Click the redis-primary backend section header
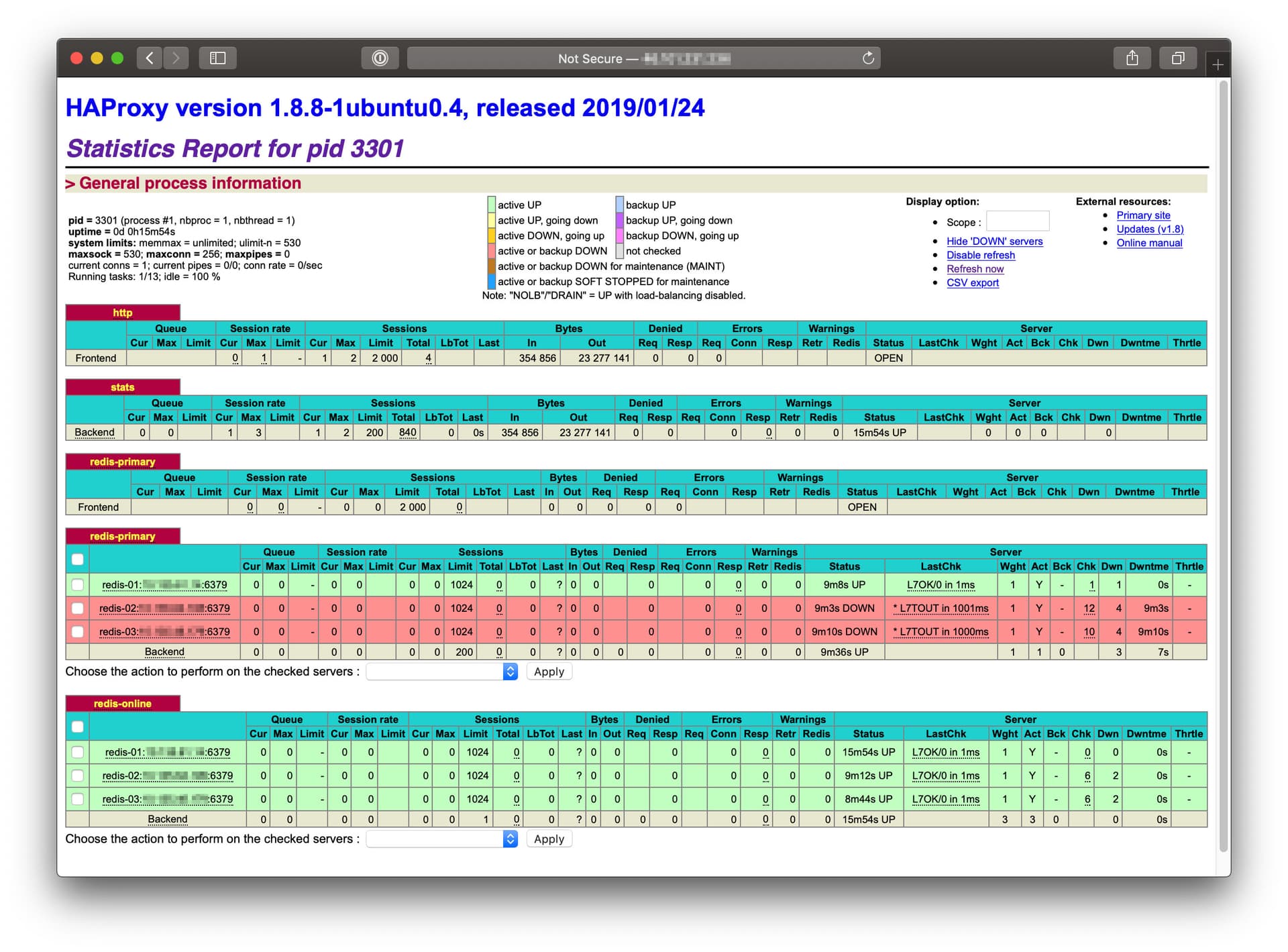1288x952 pixels. [123, 536]
